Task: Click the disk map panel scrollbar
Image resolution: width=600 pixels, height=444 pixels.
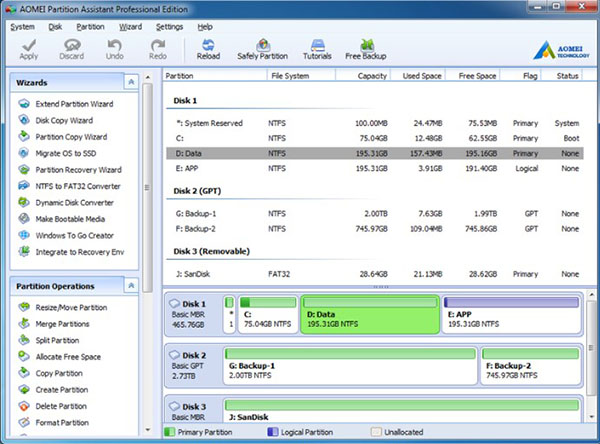Action: 592,348
